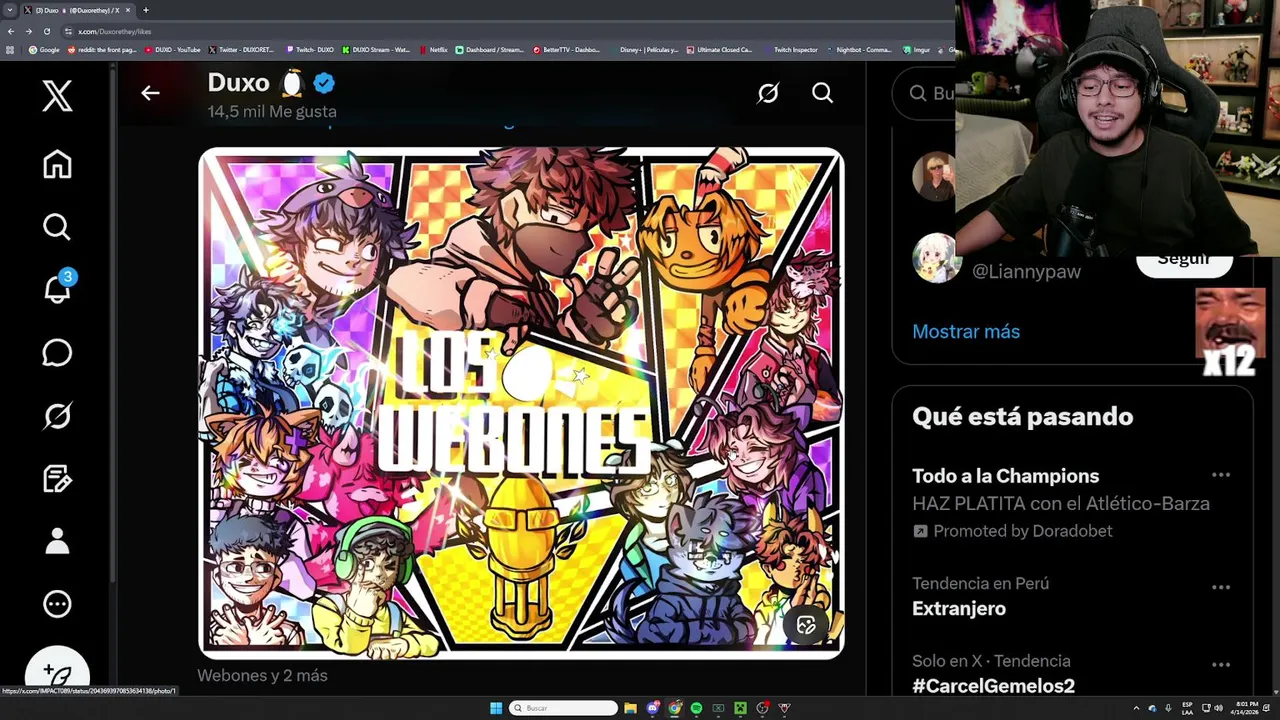Open BetterTTV Dashboard bookmark

(x=566, y=49)
